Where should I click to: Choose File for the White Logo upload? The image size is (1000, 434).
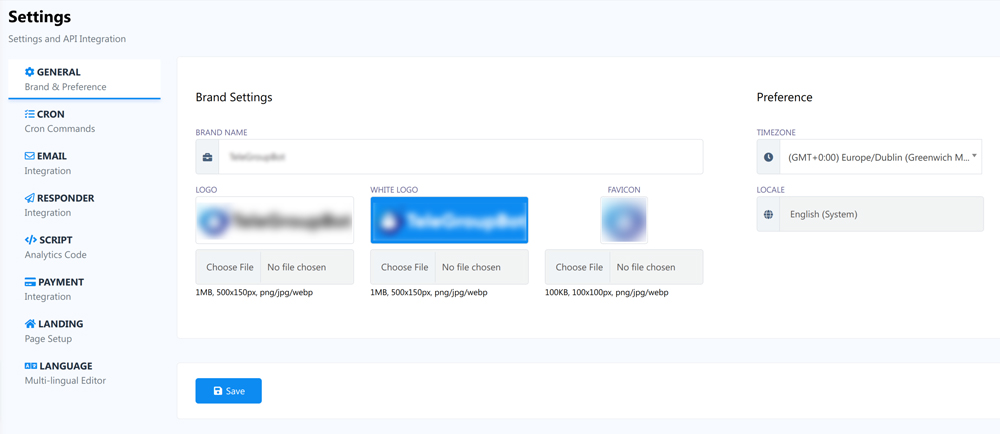point(404,267)
